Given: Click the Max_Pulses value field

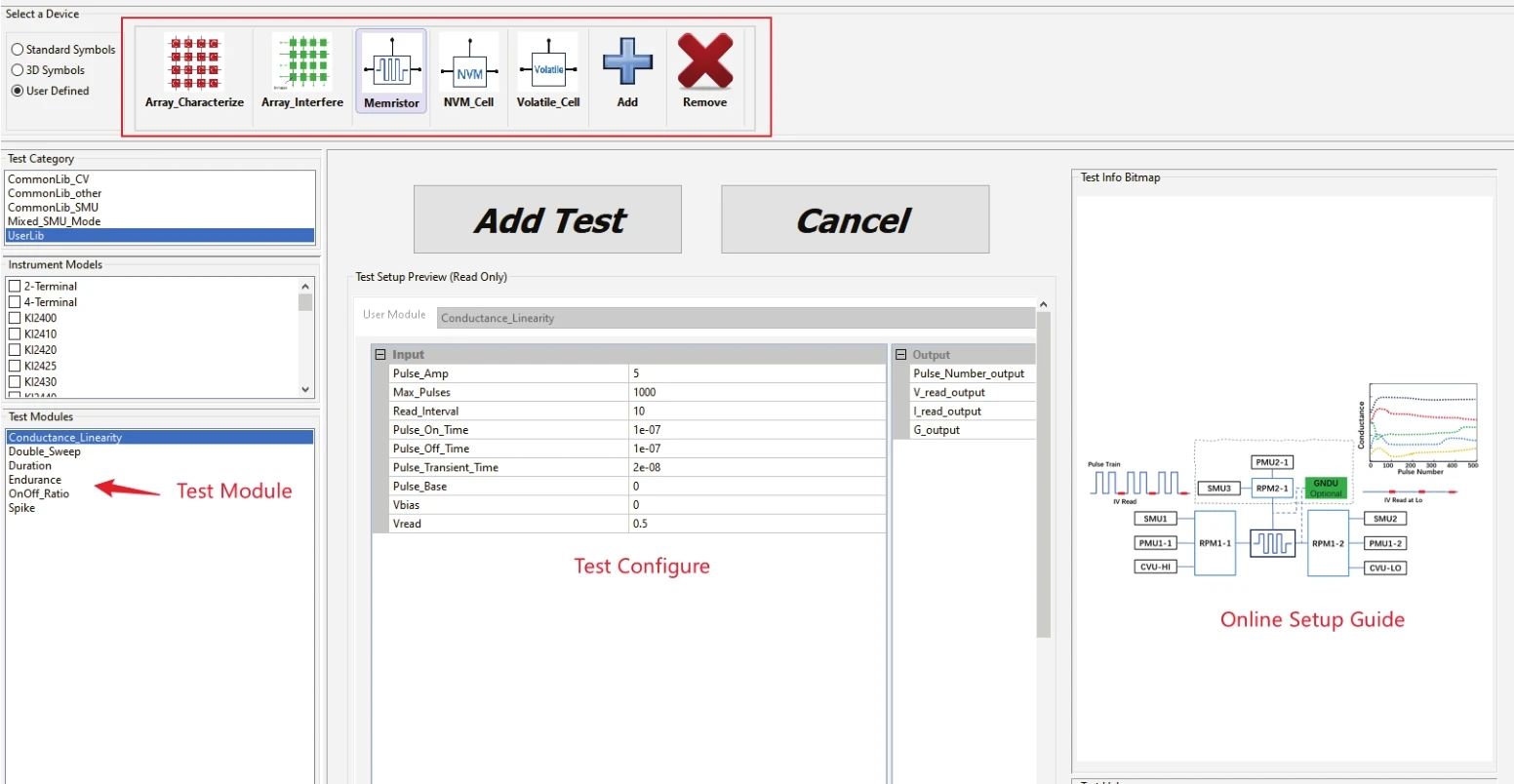Looking at the screenshot, I should tap(756, 392).
